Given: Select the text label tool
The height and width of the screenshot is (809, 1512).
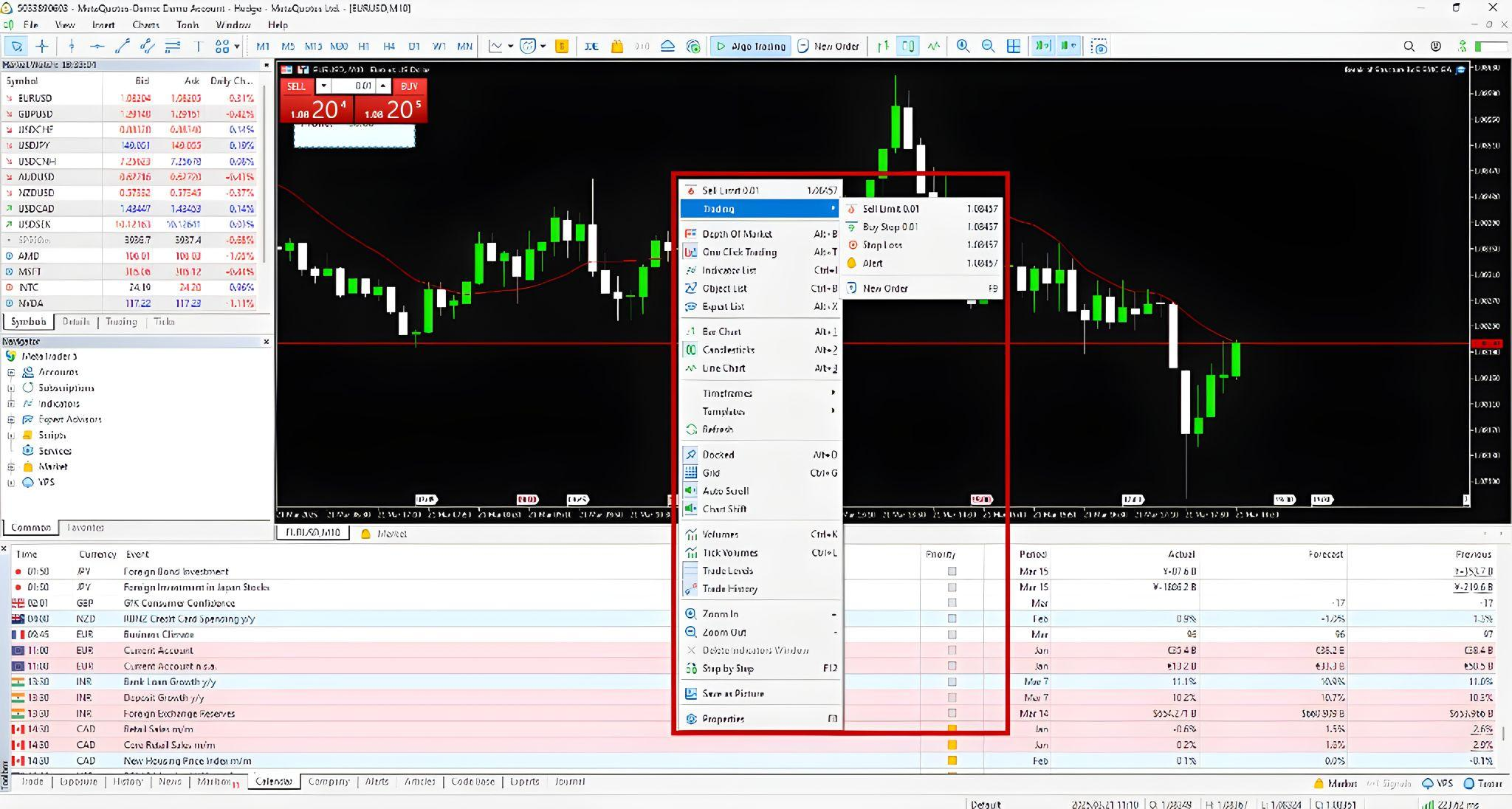Looking at the screenshot, I should click(x=198, y=47).
